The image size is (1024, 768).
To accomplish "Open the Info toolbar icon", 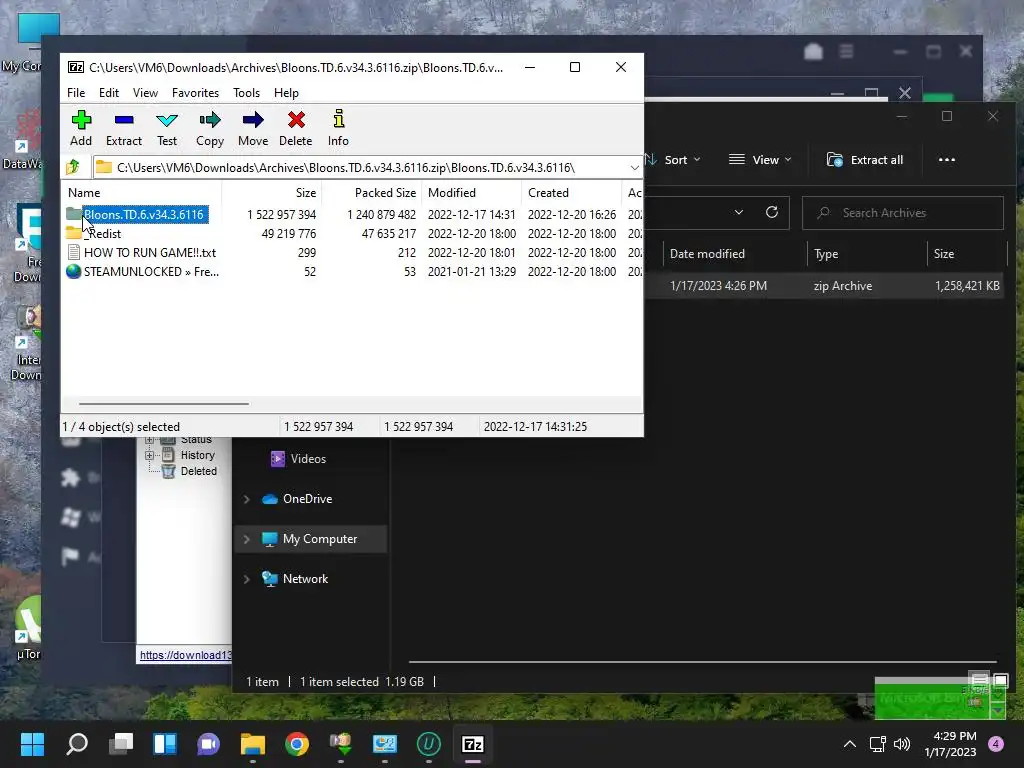I will [x=338, y=128].
